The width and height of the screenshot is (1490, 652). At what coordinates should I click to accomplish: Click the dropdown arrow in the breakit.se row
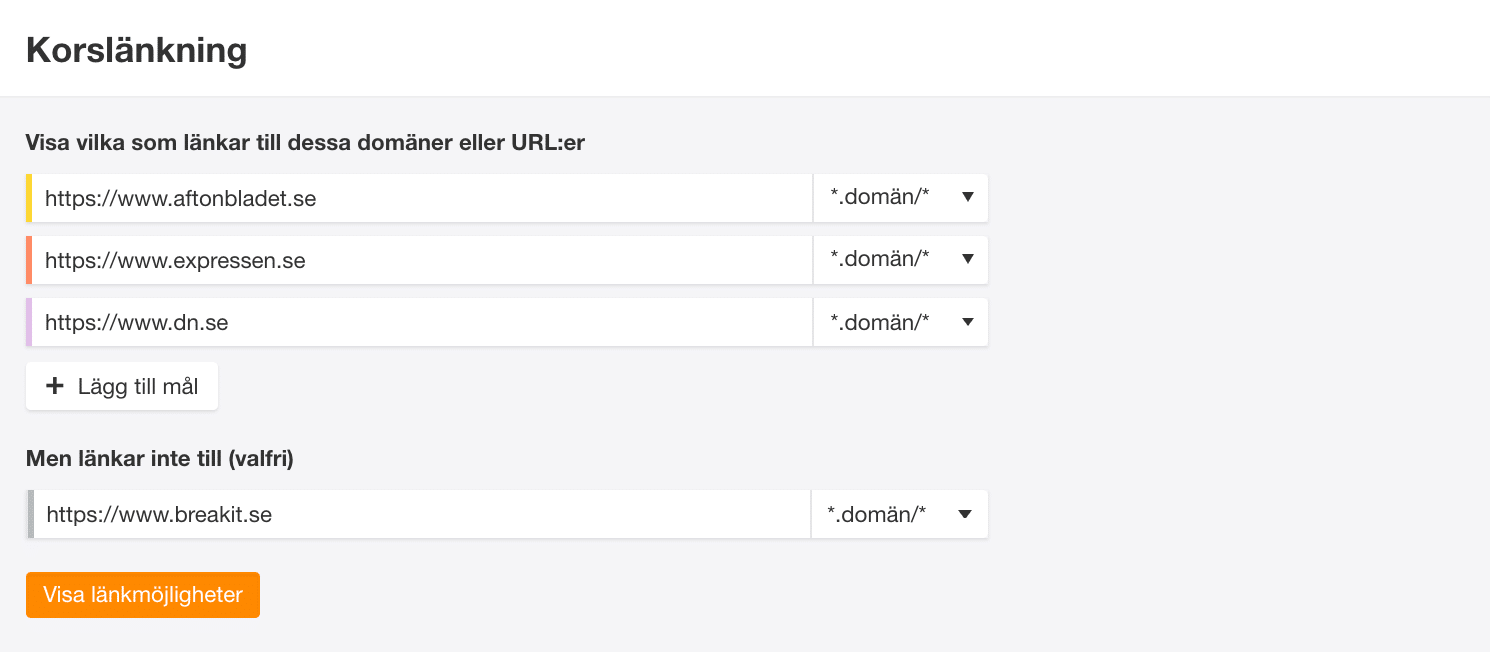965,514
